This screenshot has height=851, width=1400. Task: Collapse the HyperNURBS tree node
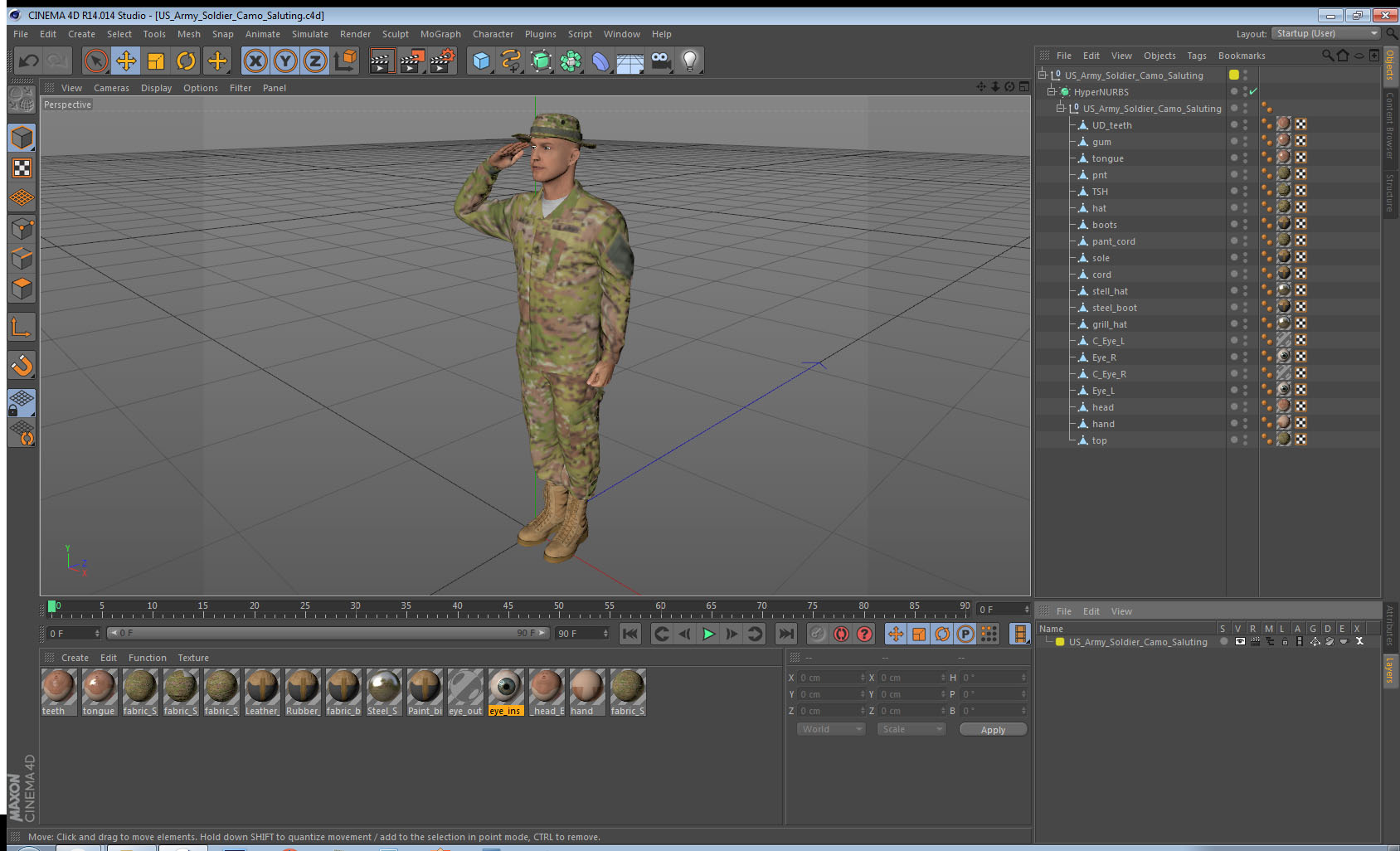[x=1052, y=91]
